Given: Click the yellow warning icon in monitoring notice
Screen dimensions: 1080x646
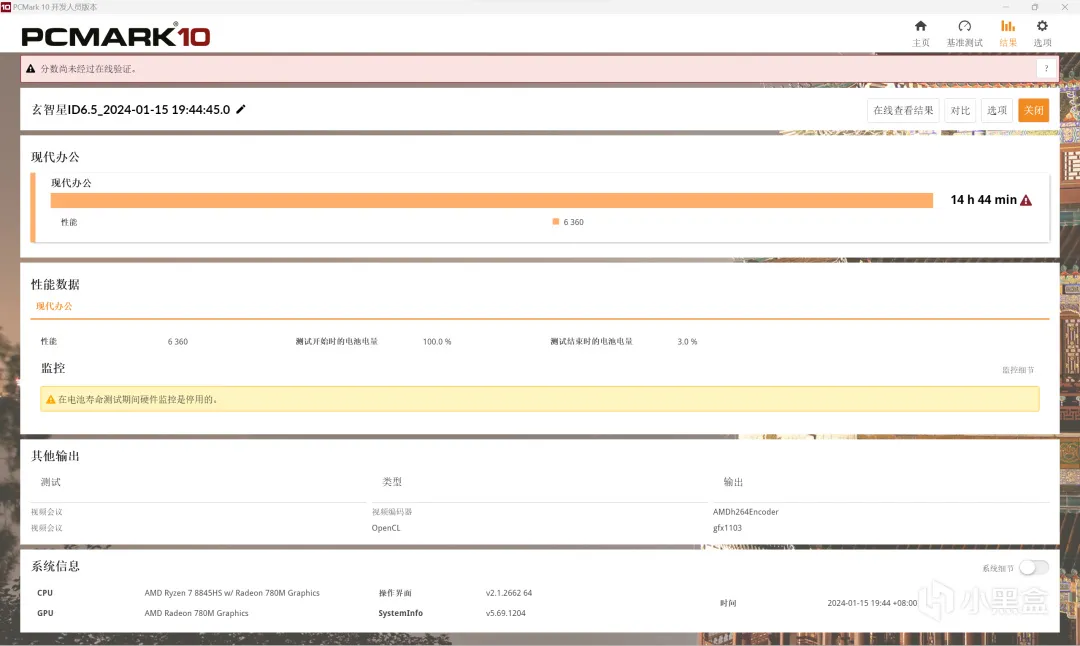Looking at the screenshot, I should click(x=50, y=399).
